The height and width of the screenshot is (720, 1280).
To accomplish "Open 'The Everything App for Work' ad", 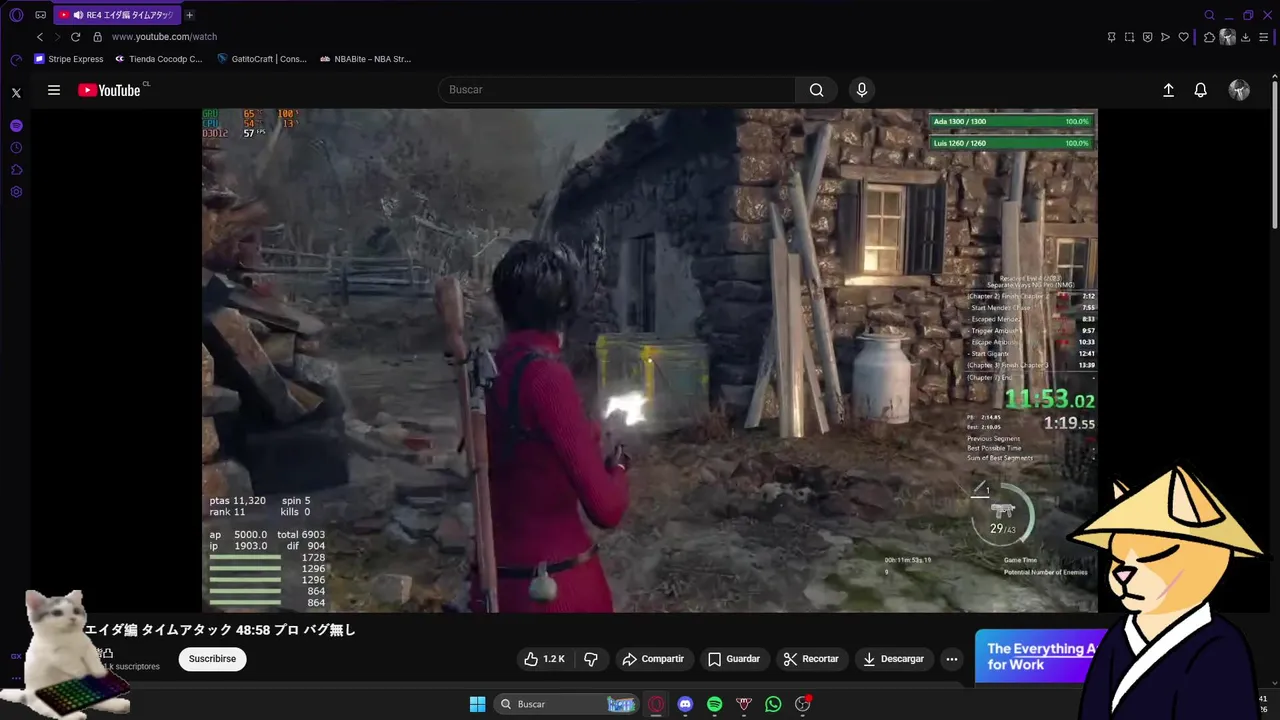I will 1040,656.
